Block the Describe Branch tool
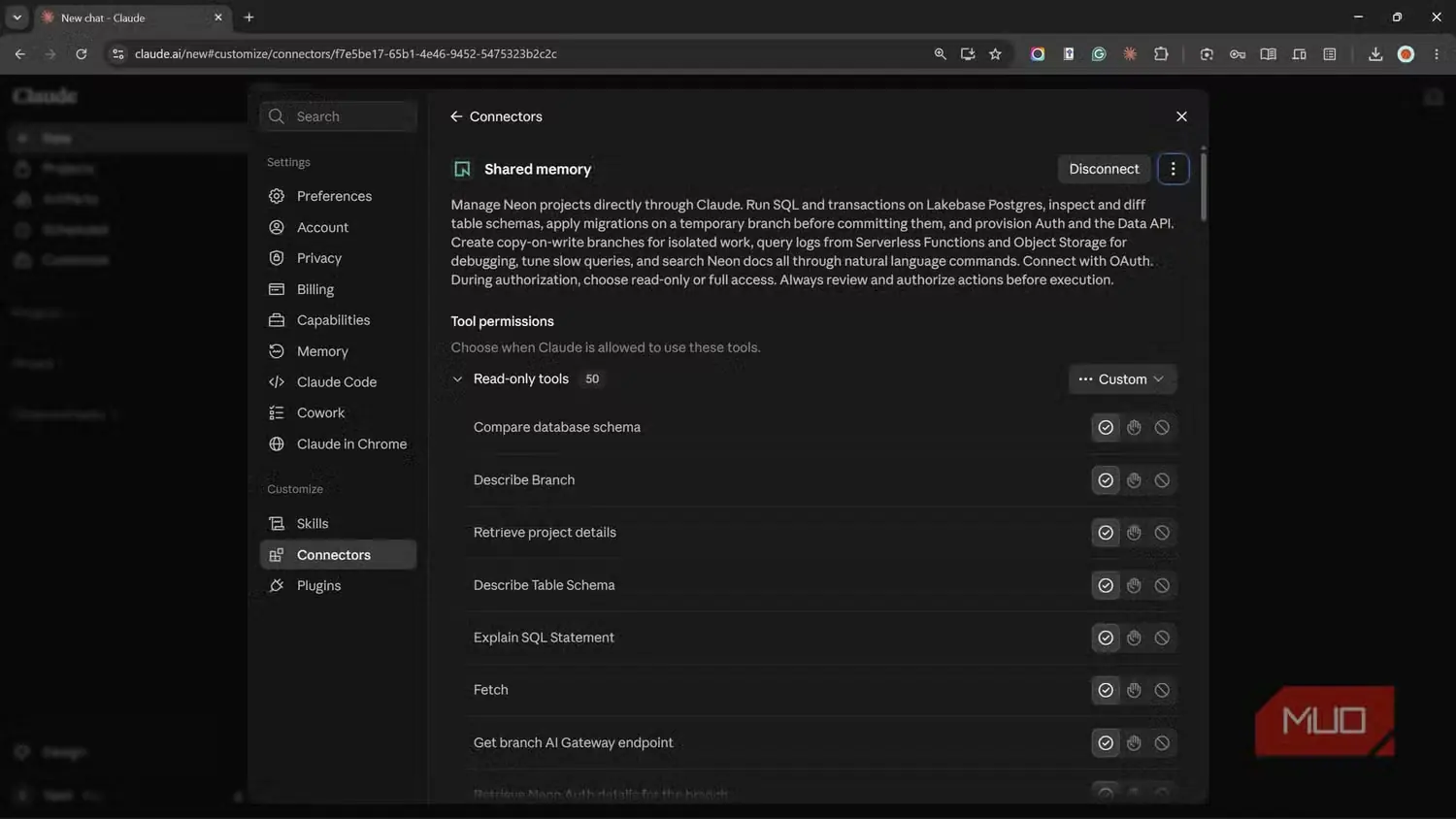Image resolution: width=1456 pixels, height=819 pixels. (x=1162, y=480)
